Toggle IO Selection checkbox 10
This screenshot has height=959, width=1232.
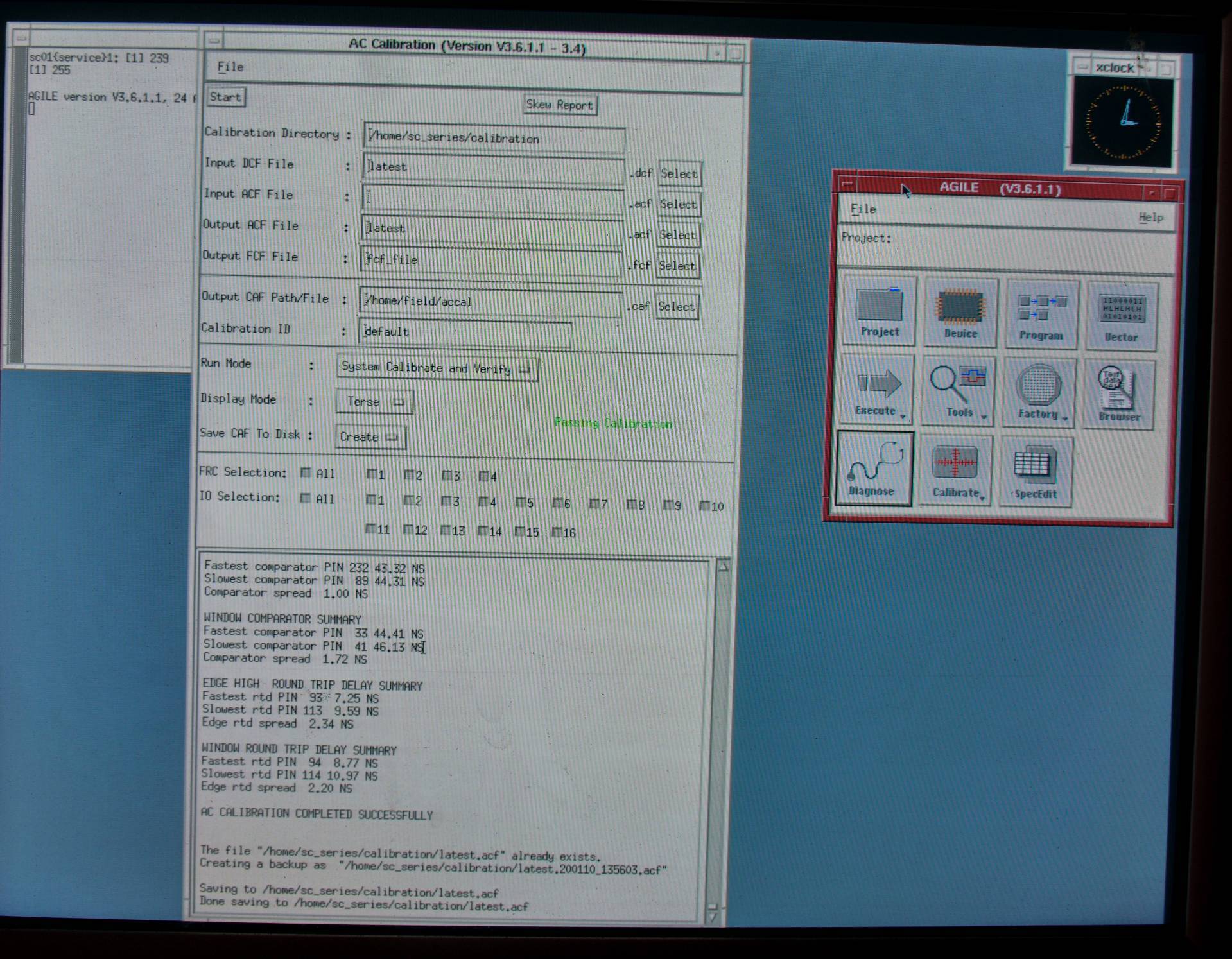(x=705, y=506)
